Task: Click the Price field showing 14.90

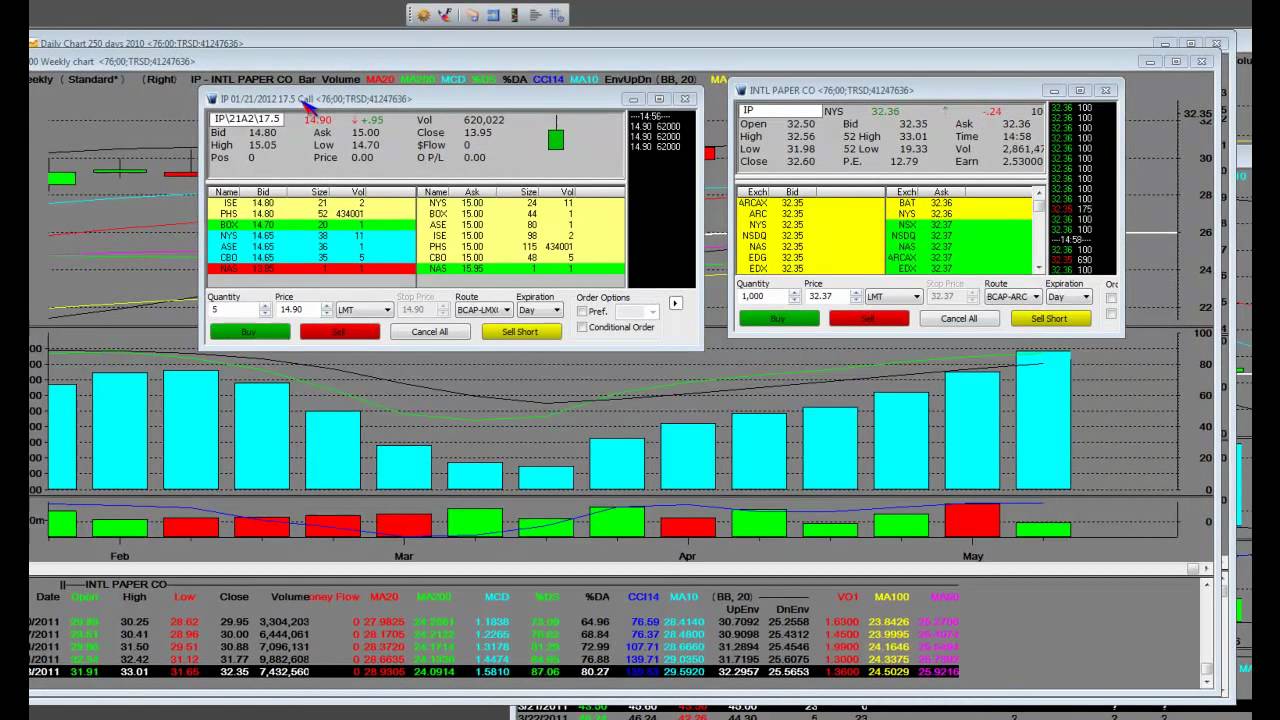Action: 298,310
